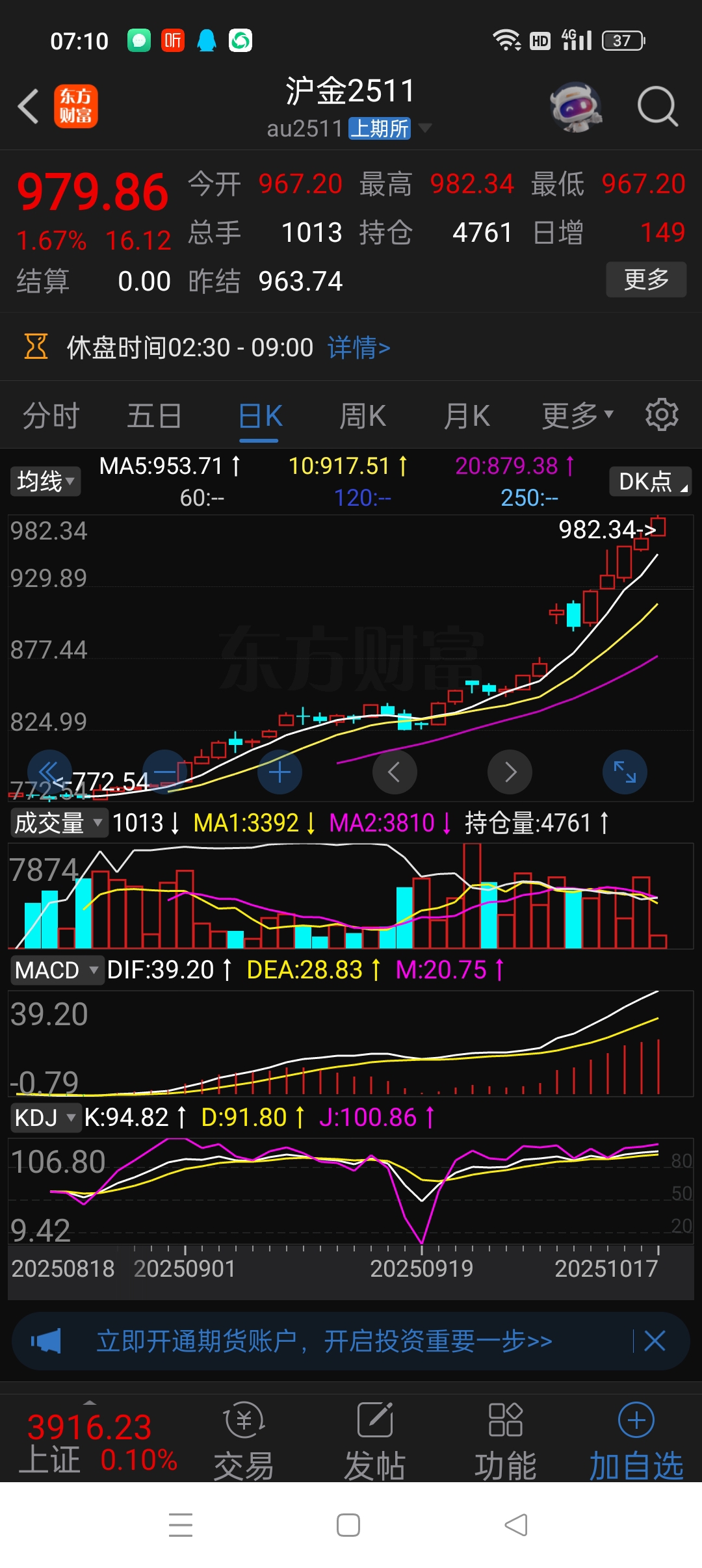The height and width of the screenshot is (1568, 702).
Task: Open the MACD indicator dropdown
Action: [x=57, y=971]
